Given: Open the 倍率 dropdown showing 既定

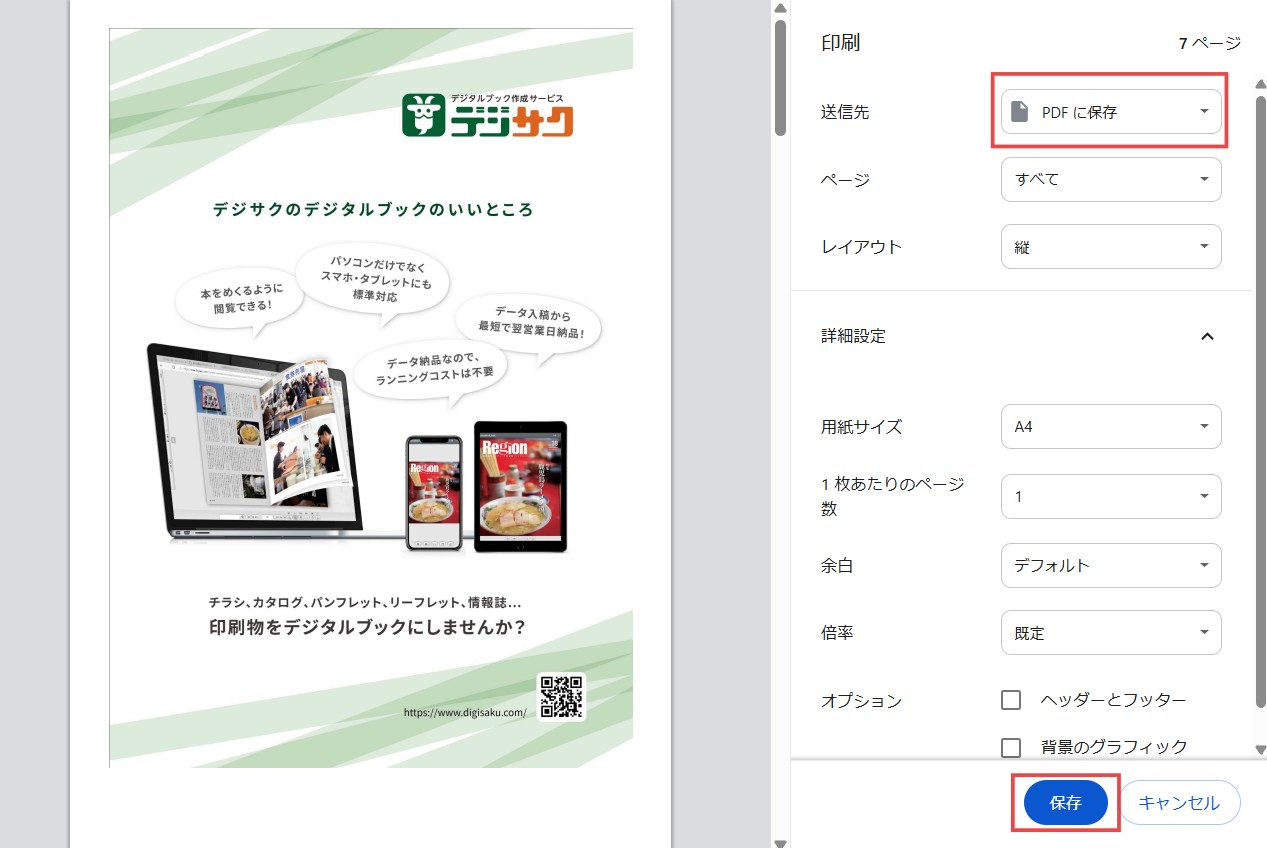Looking at the screenshot, I should 1110,633.
